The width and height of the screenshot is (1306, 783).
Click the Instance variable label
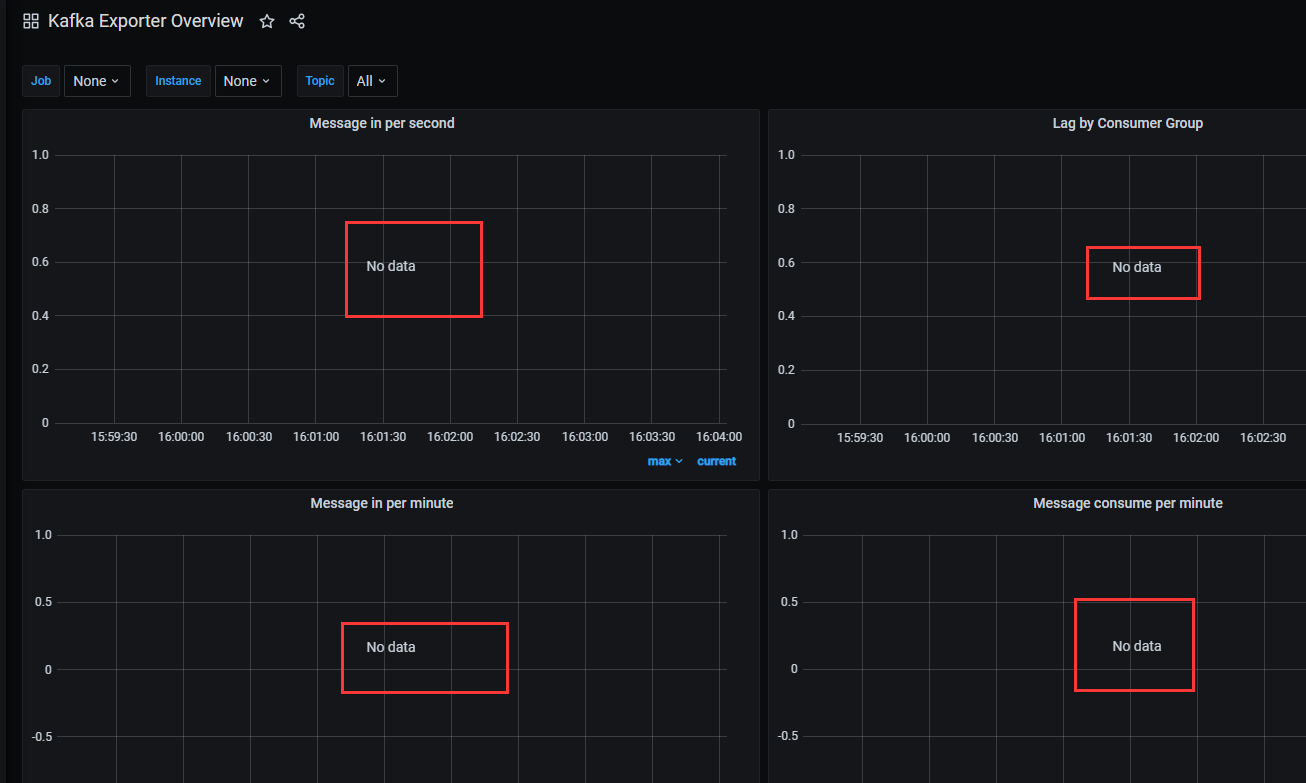[x=178, y=80]
